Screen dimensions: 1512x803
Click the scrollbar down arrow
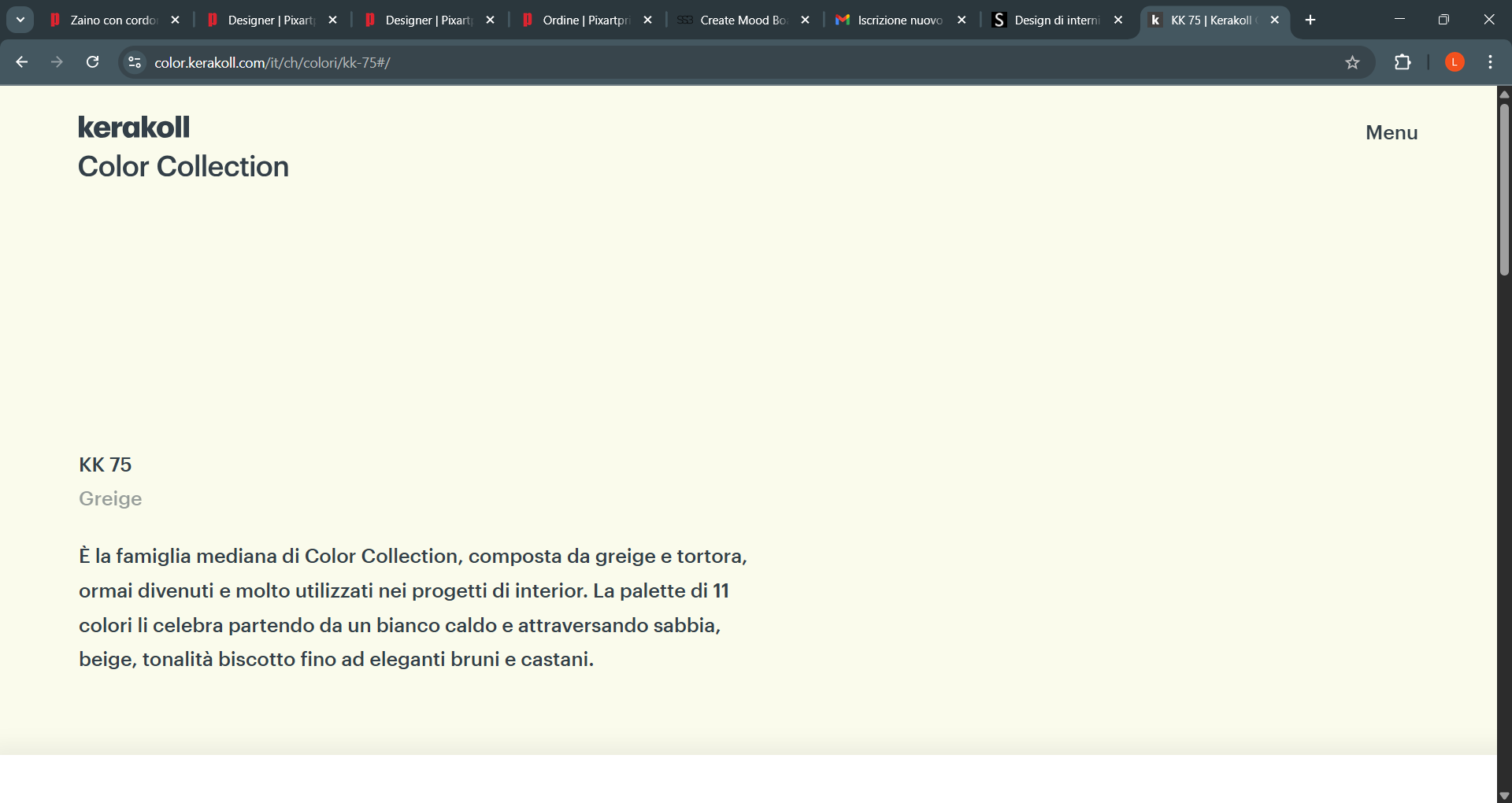pyautogui.click(x=1504, y=795)
